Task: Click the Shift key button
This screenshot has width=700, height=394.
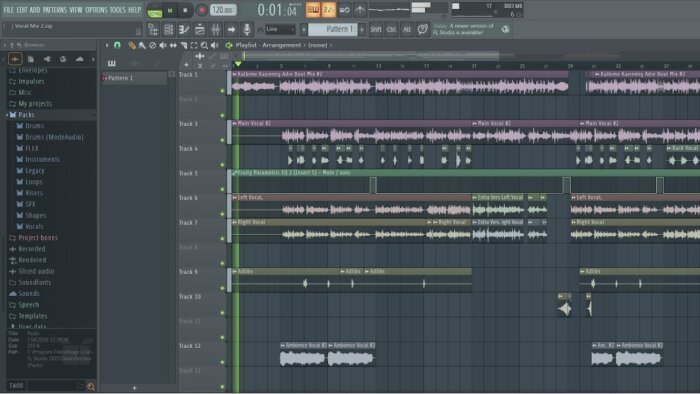Action: click(376, 29)
